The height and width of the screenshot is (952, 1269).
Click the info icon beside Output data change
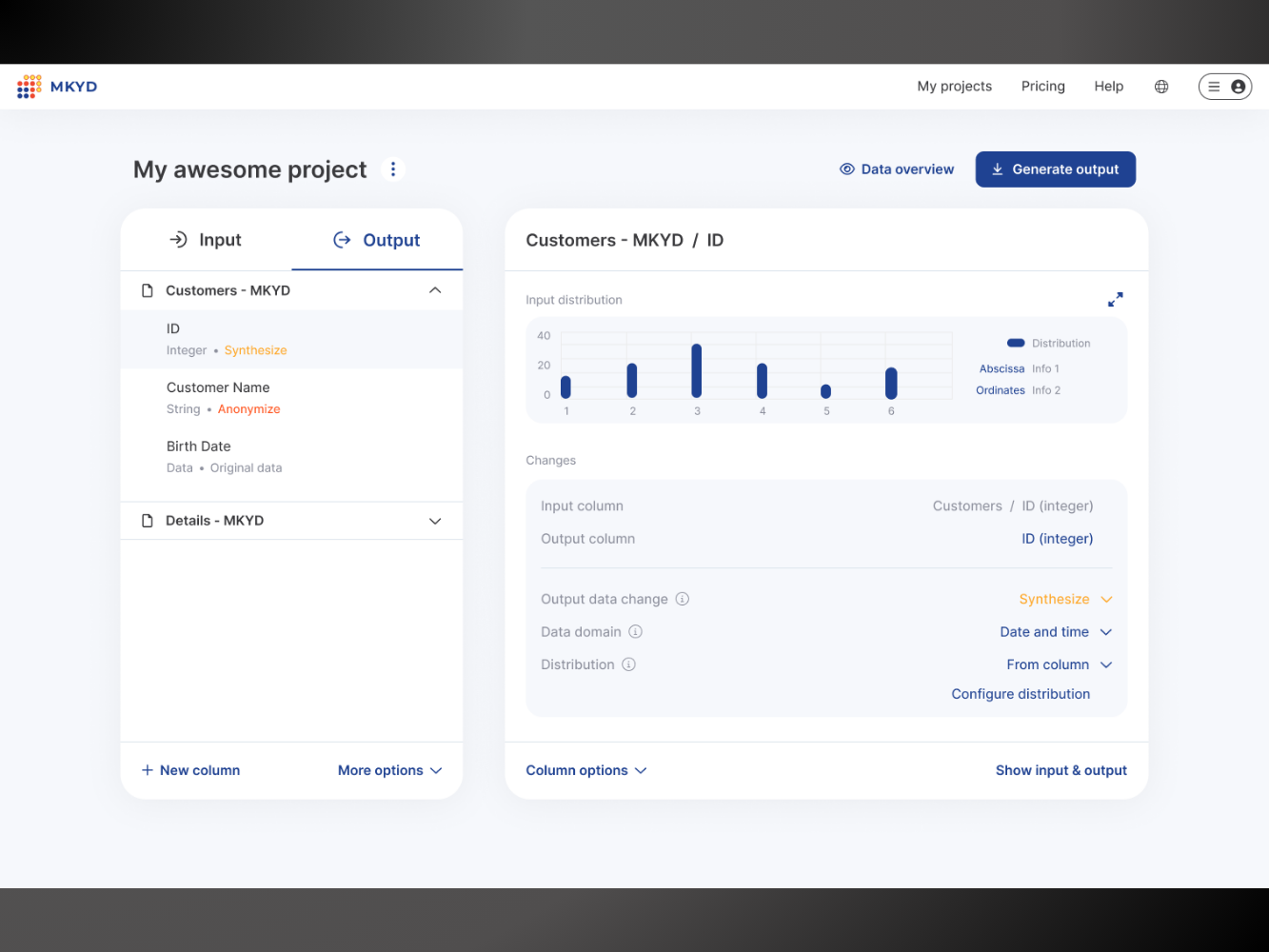(x=682, y=599)
